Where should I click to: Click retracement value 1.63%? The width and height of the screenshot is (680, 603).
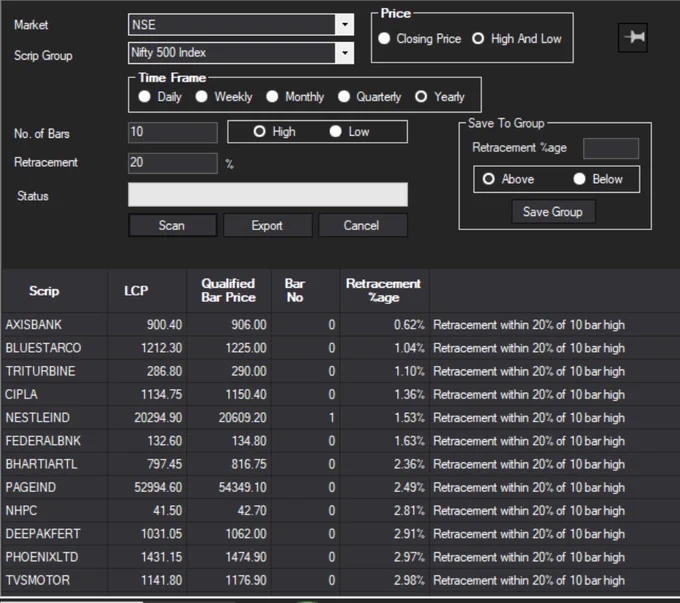pyautogui.click(x=409, y=441)
